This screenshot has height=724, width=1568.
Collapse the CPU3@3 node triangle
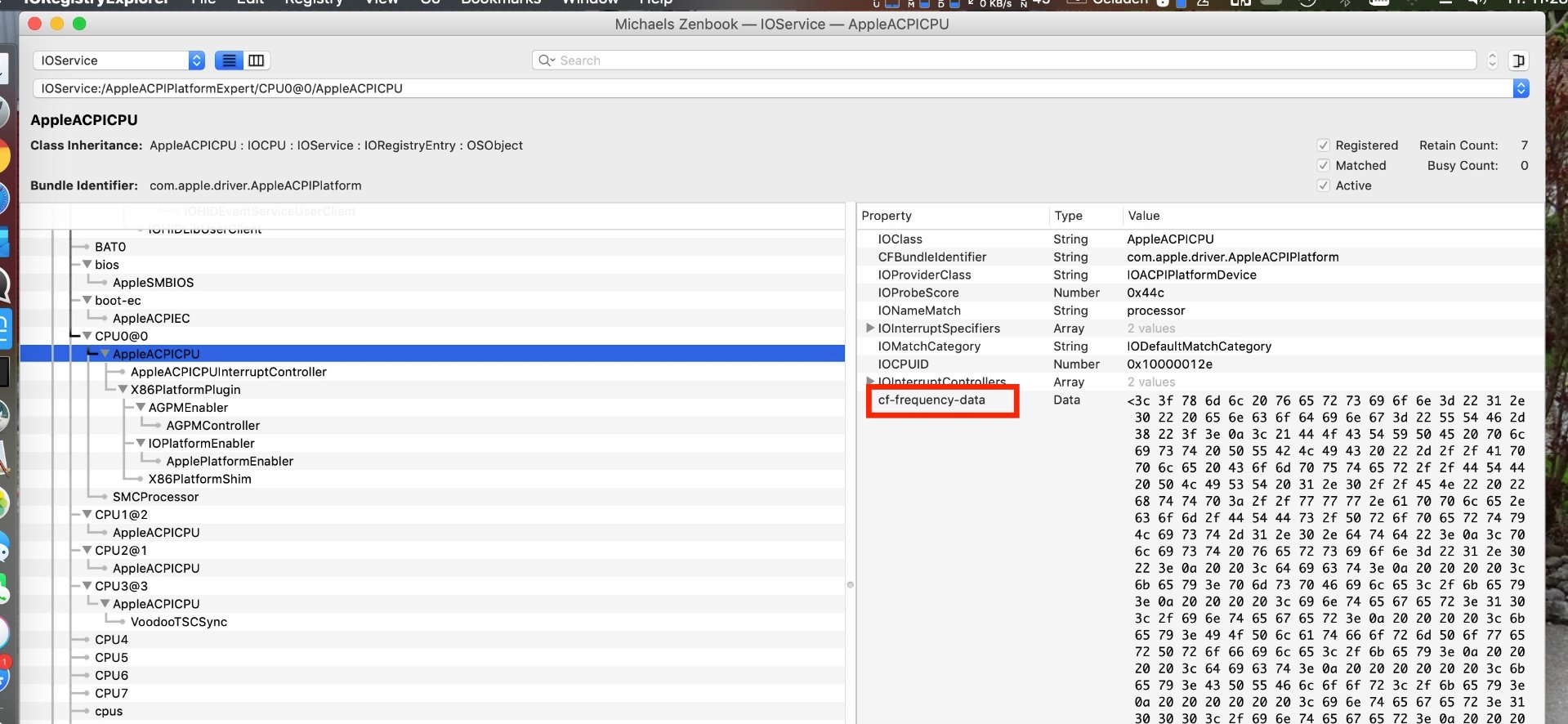tap(87, 586)
